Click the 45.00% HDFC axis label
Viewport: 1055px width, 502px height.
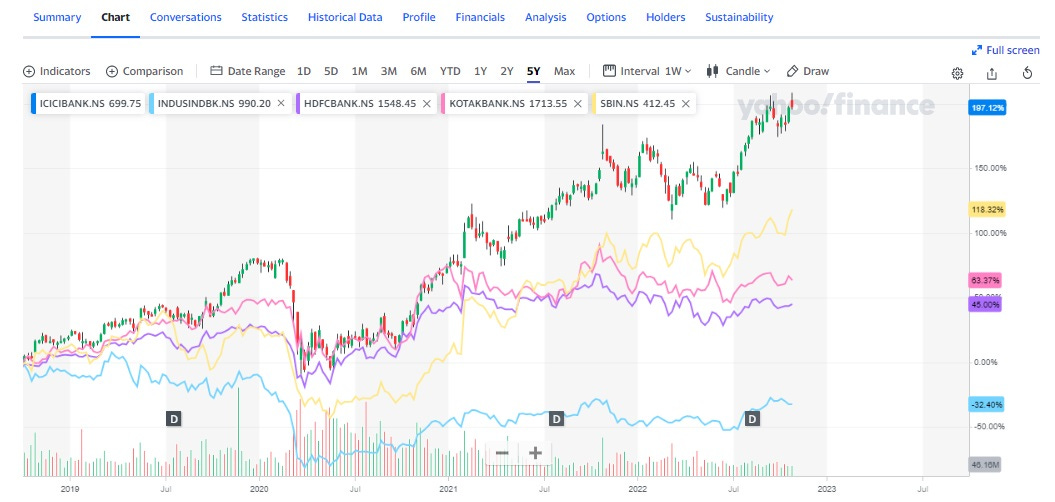[986, 305]
